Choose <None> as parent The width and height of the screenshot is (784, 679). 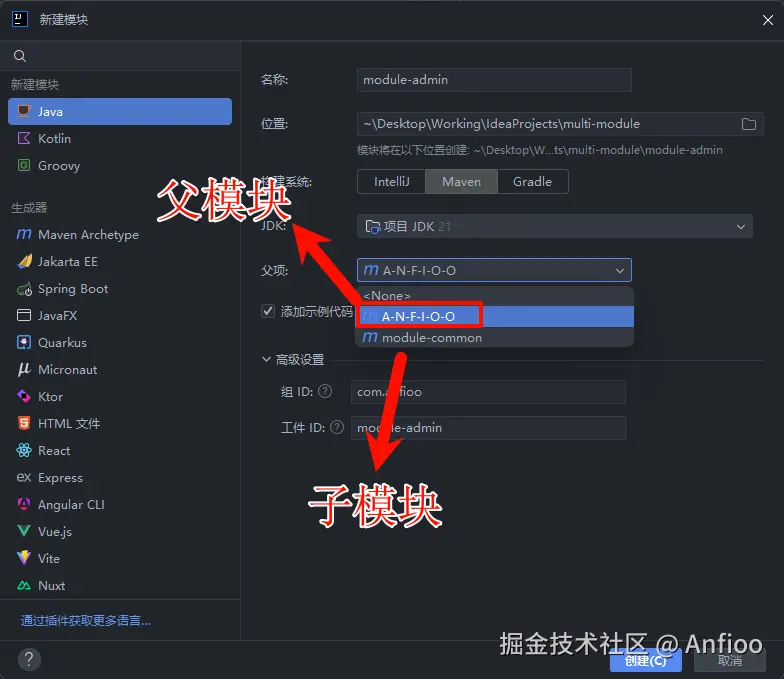[x=494, y=296]
